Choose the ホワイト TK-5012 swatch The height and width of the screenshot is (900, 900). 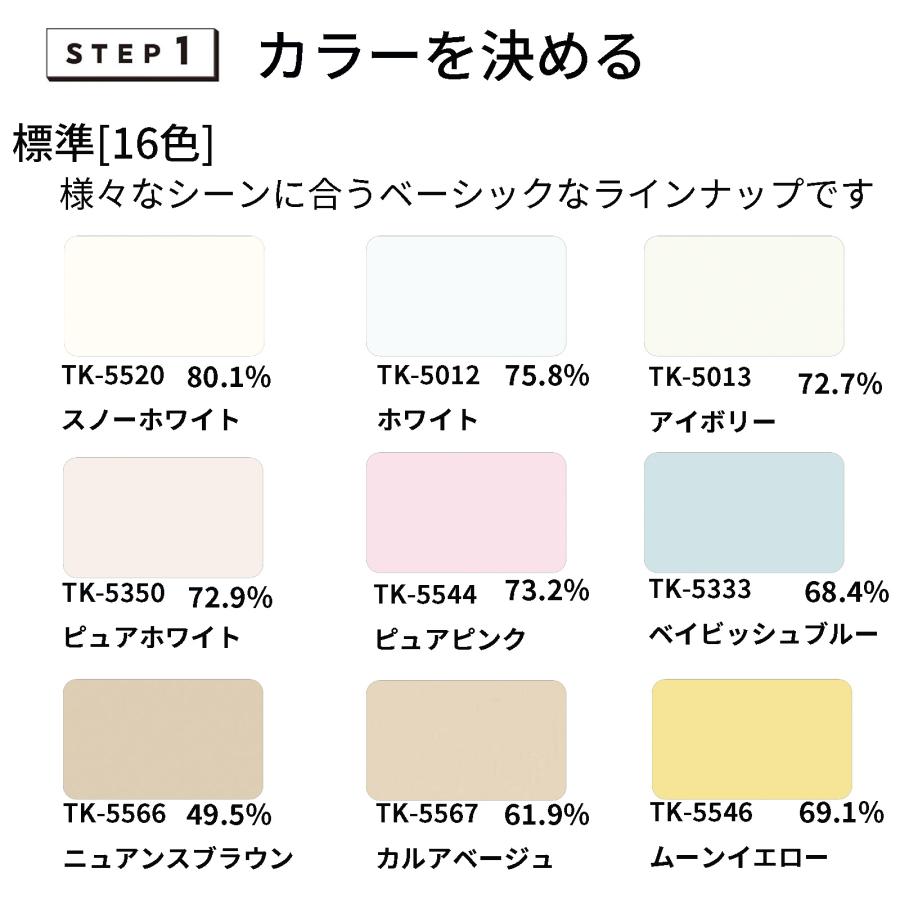tap(466, 296)
